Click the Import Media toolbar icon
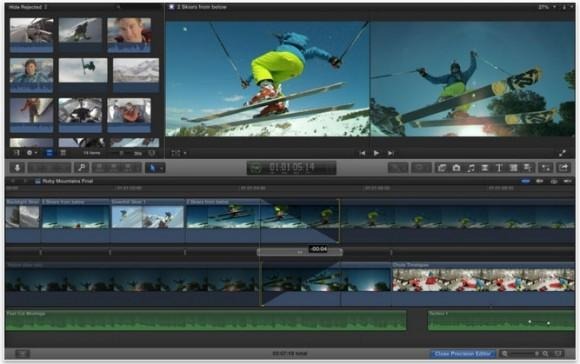The image size is (580, 364). (17, 168)
